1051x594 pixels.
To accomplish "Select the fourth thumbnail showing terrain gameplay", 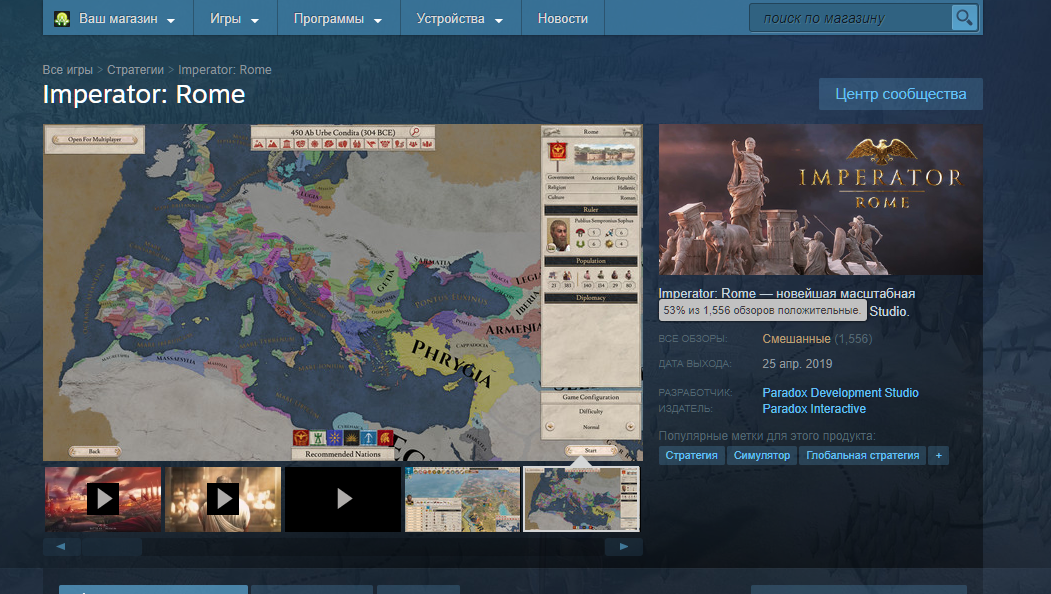I will tap(462, 499).
